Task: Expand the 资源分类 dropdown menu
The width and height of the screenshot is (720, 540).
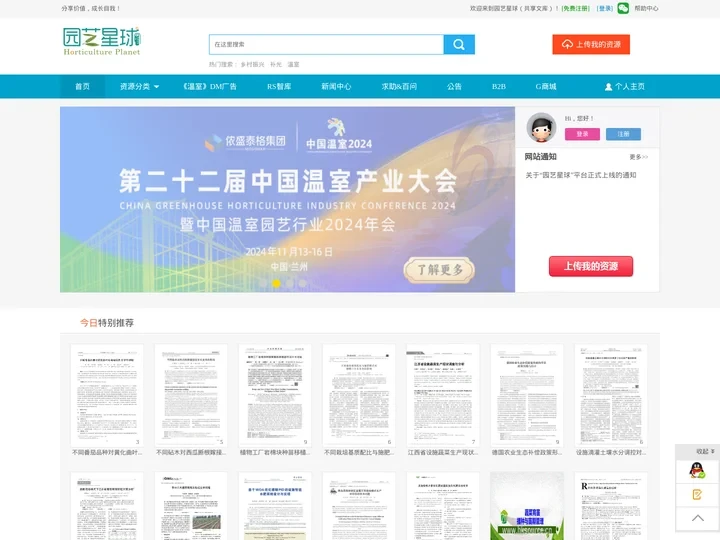Action: [x=139, y=86]
